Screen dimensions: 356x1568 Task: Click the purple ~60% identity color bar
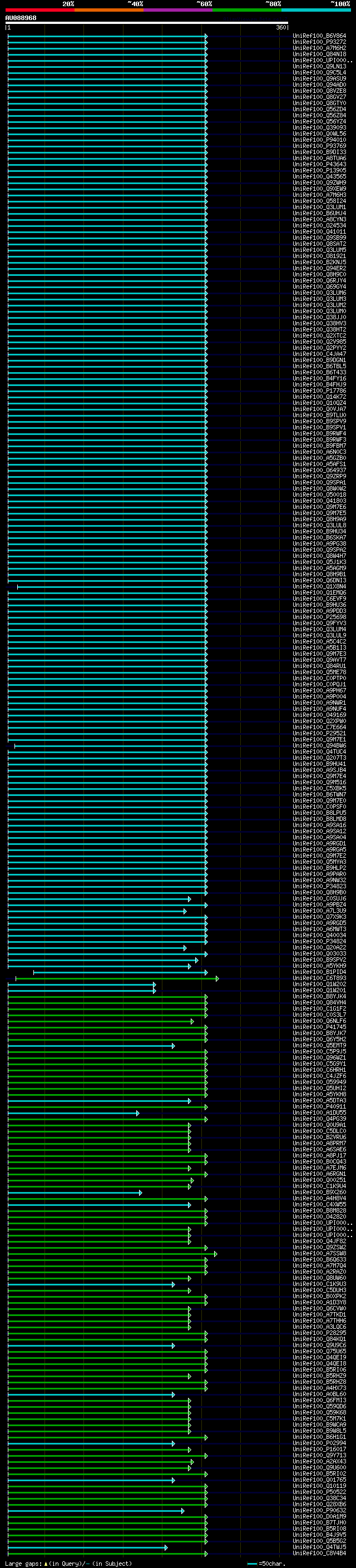coord(177,10)
